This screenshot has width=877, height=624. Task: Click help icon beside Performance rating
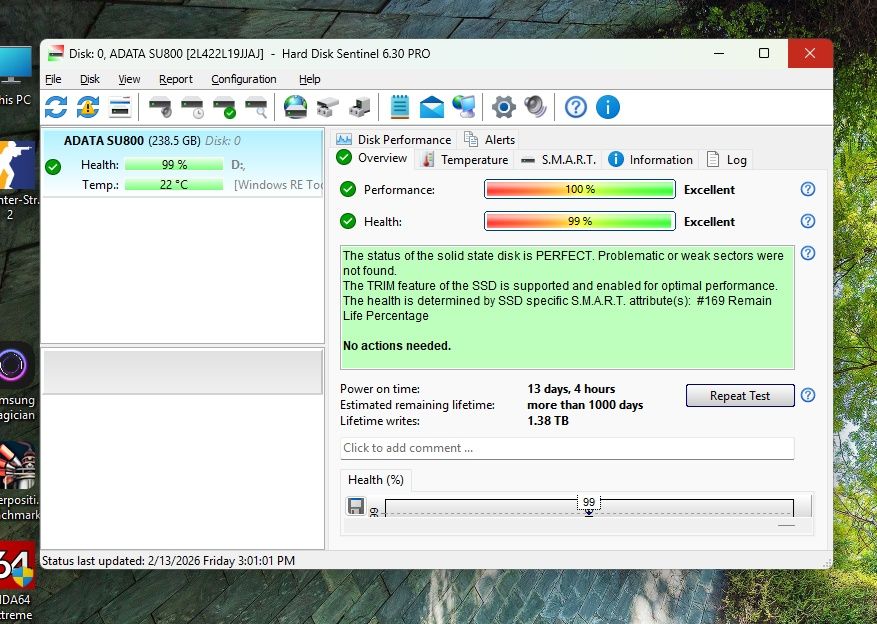(808, 189)
